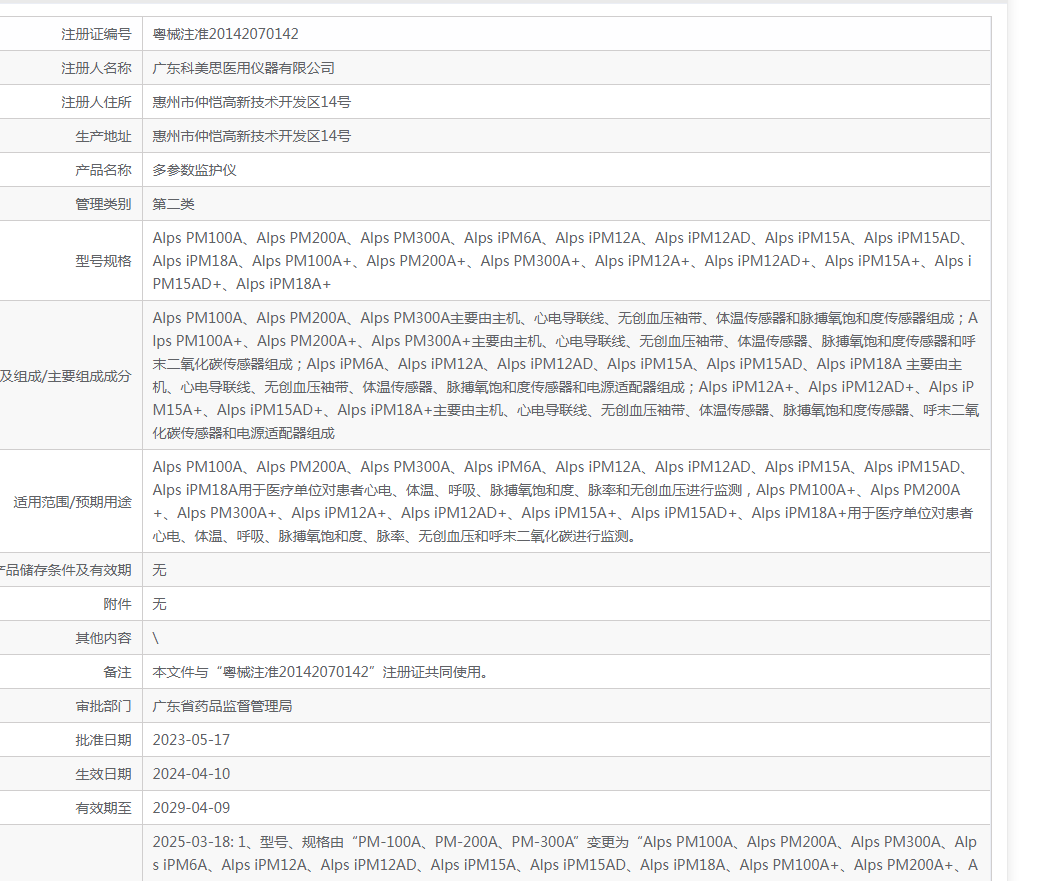The width and height of the screenshot is (1042, 881).
Task: Click the backslash value in 其他内容 row
Action: (x=156, y=638)
